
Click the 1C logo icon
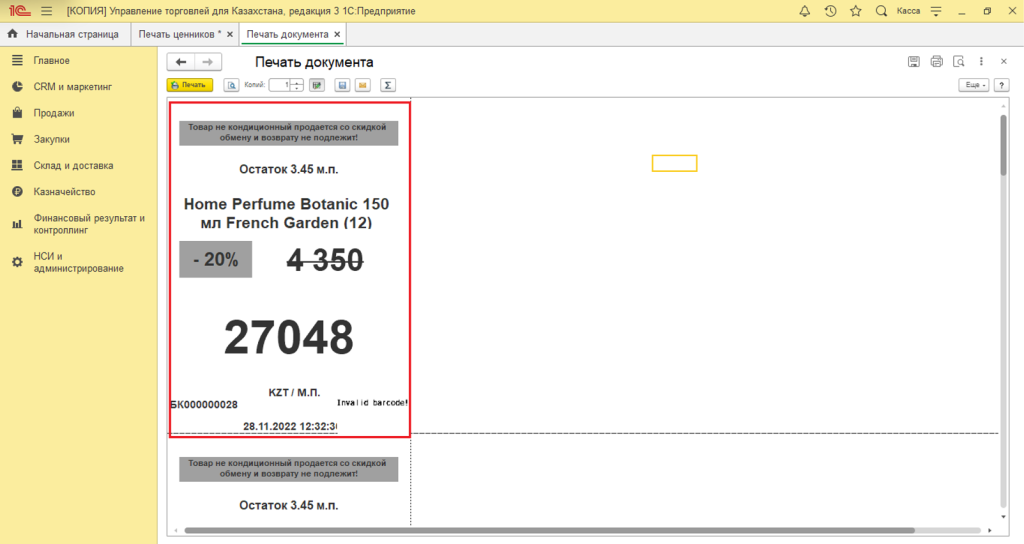[20, 11]
